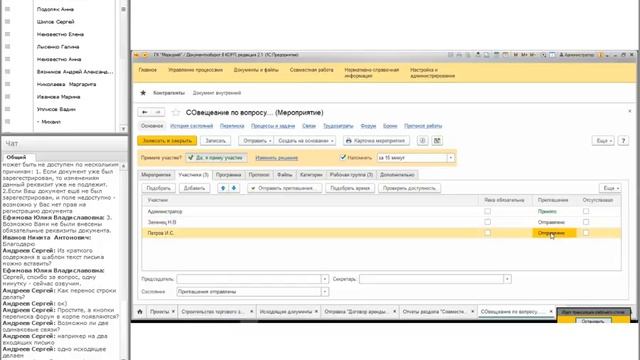Image resolution: width=640 pixels, height=360 pixels.
Task: Toggle Отсутствовал for Петров И.С.
Action: tap(586, 233)
